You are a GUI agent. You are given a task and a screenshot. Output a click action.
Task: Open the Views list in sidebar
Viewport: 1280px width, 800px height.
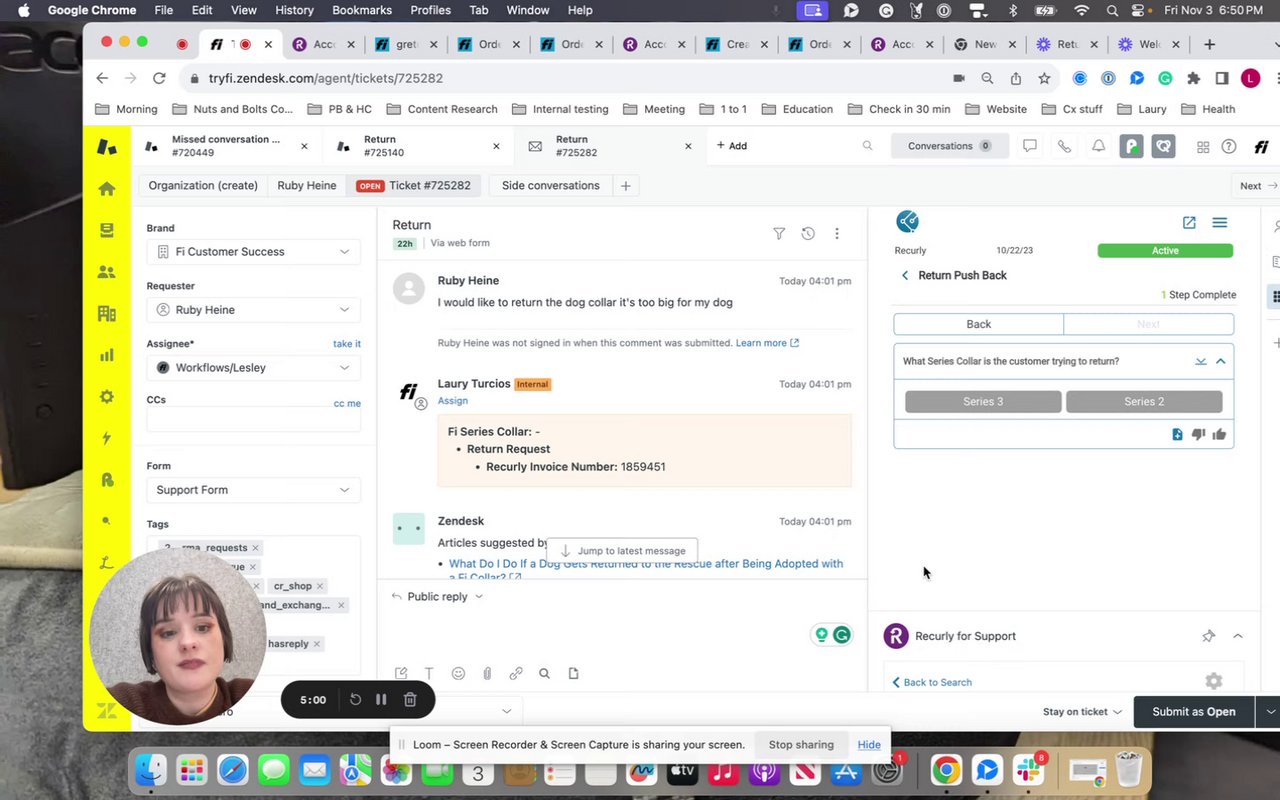point(107,230)
